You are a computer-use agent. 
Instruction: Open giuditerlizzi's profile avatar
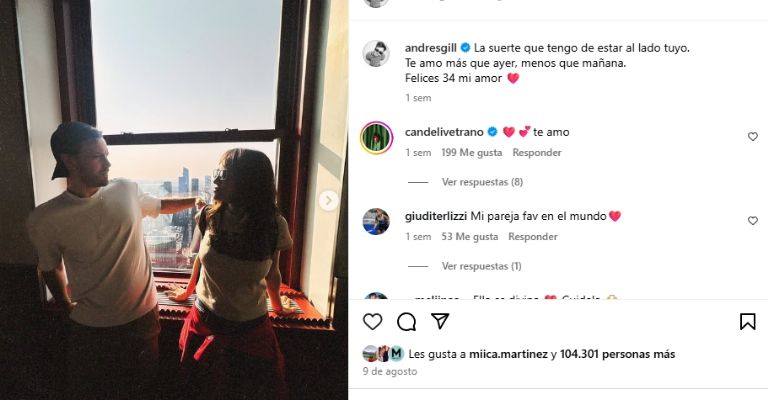376,221
